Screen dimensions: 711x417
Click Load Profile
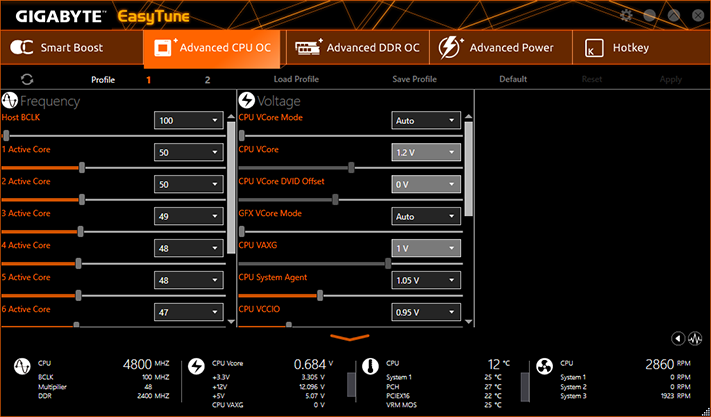point(296,79)
